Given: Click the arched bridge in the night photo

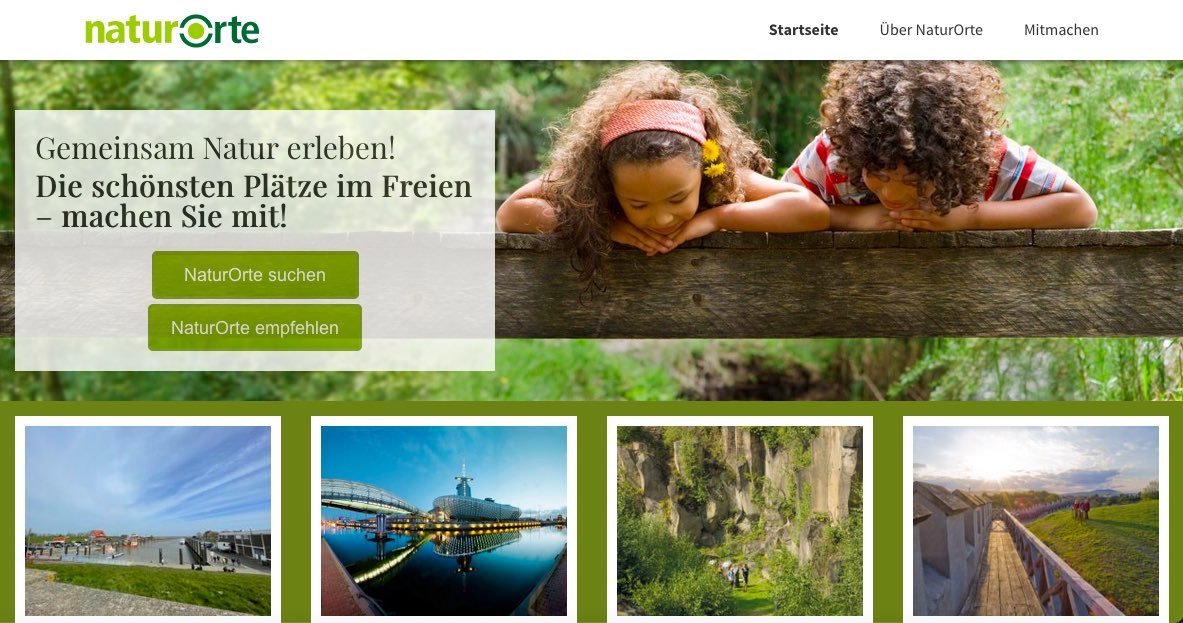Looking at the screenshot, I should 370,496.
